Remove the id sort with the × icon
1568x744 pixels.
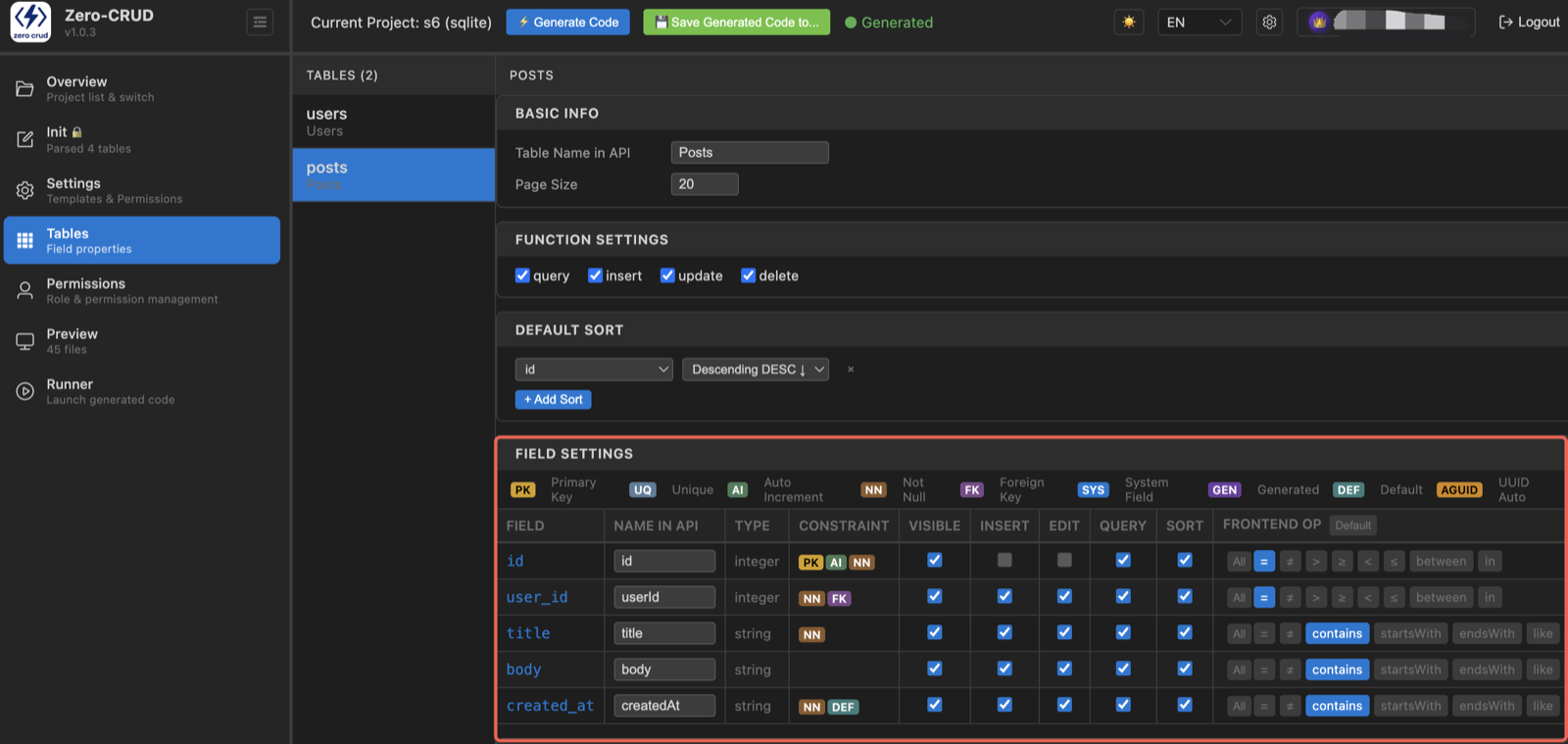click(x=851, y=370)
